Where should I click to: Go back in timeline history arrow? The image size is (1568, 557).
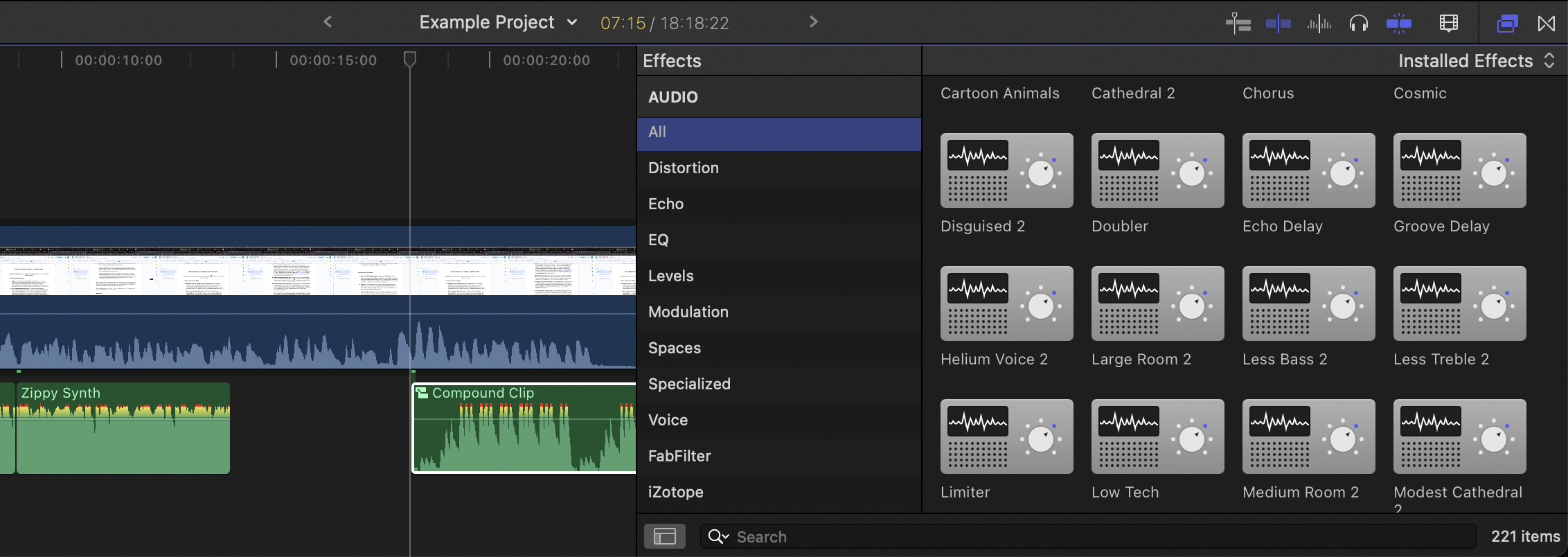tap(328, 22)
